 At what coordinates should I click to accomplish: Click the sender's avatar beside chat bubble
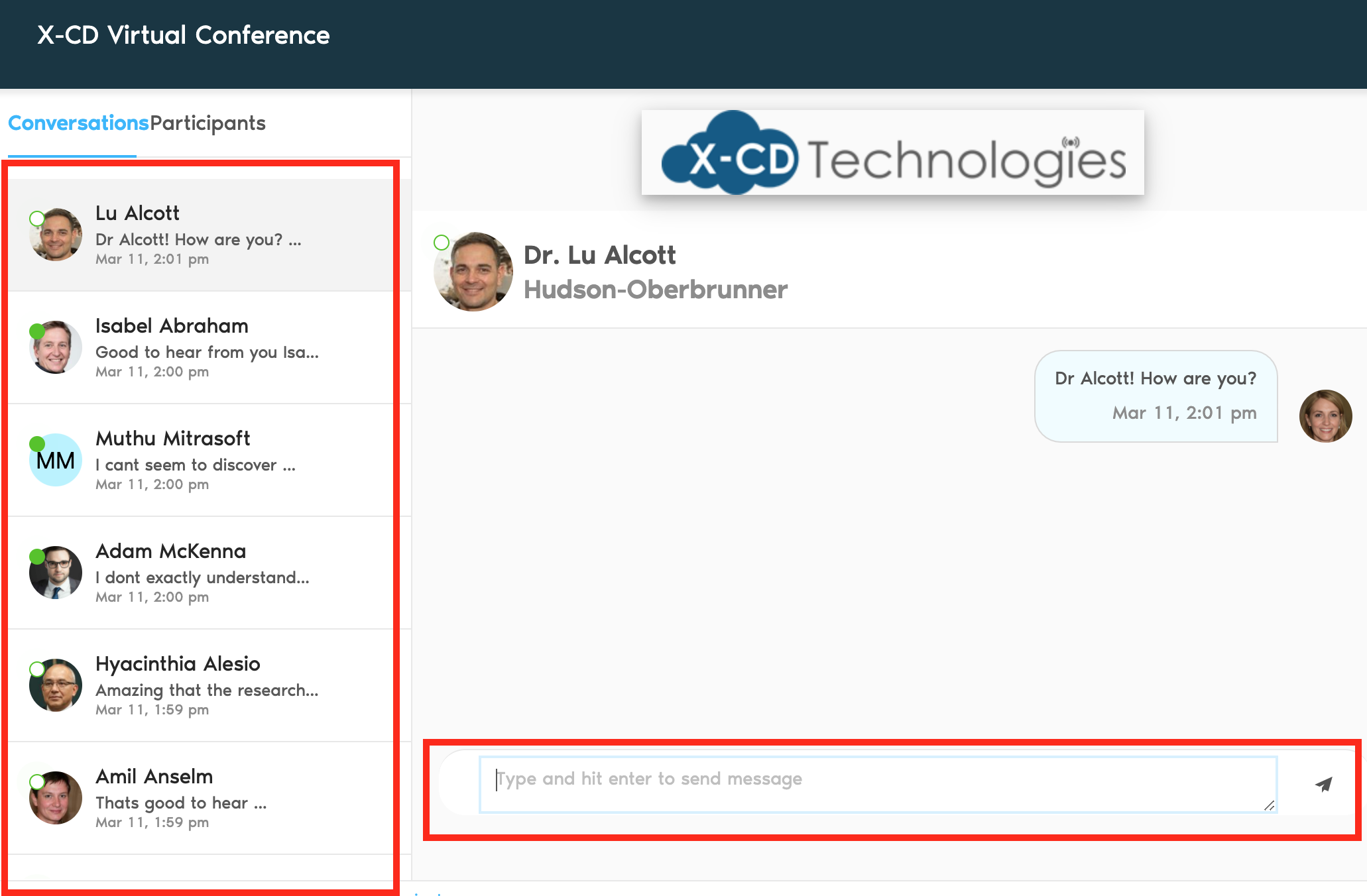point(1325,416)
